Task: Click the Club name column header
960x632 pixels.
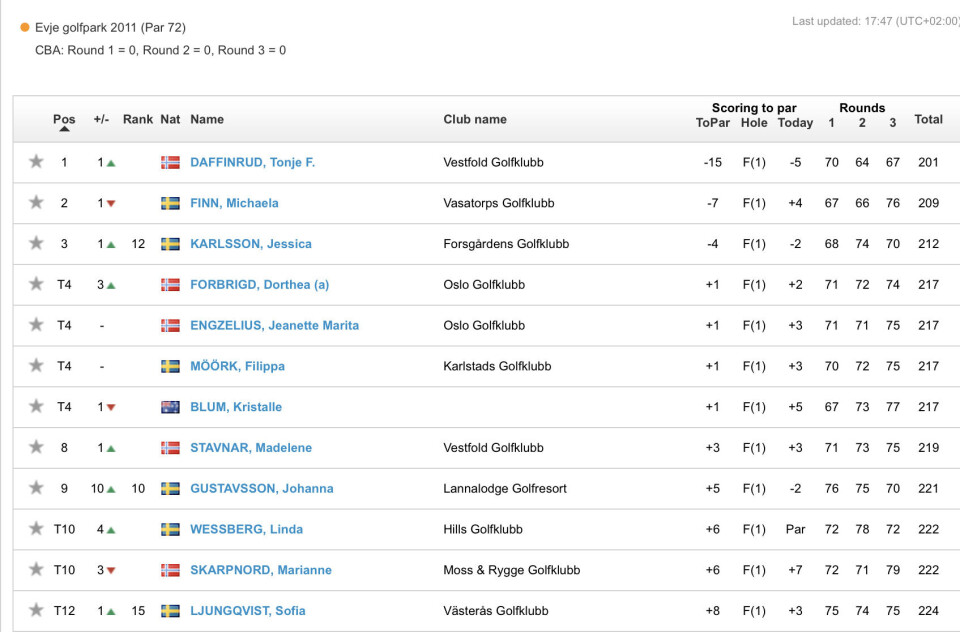Action: click(475, 119)
